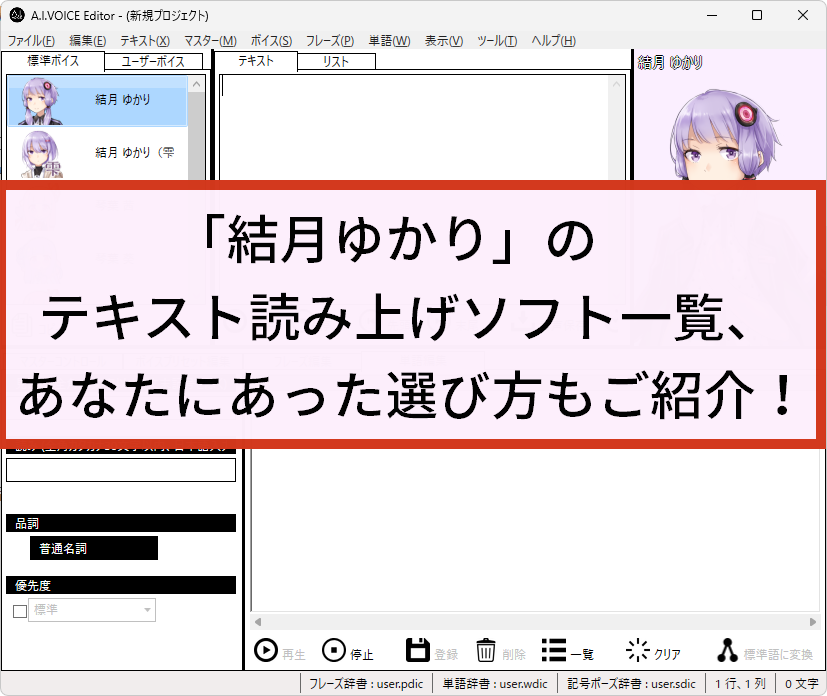Open the 単語(W) menu
The width and height of the screenshot is (827, 696).
(389, 41)
